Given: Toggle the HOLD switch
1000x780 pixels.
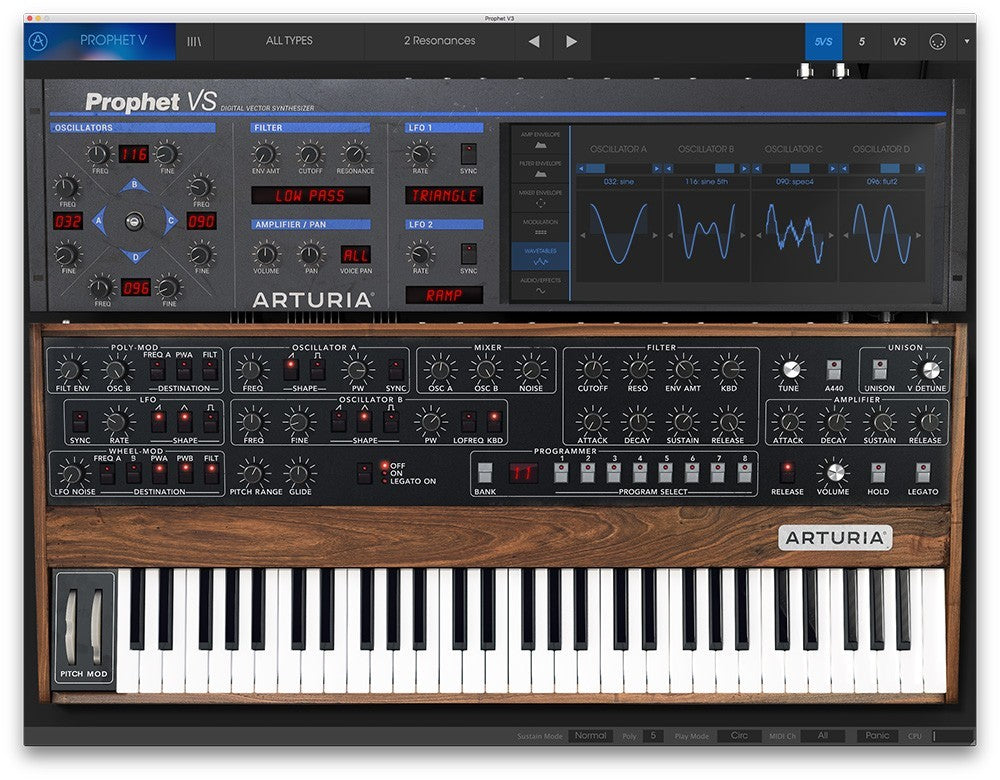Looking at the screenshot, I should (878, 473).
